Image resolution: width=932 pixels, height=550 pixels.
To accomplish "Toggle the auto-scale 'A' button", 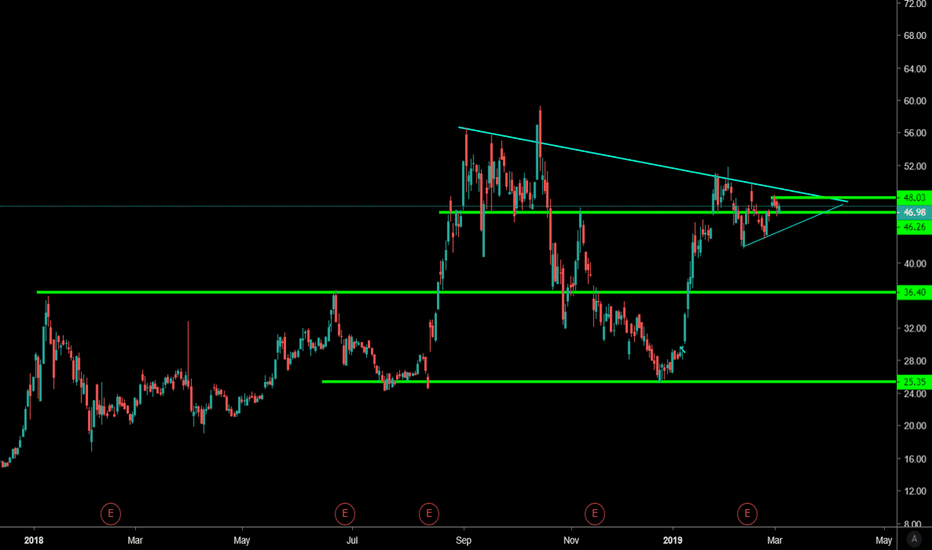I will click(914, 539).
